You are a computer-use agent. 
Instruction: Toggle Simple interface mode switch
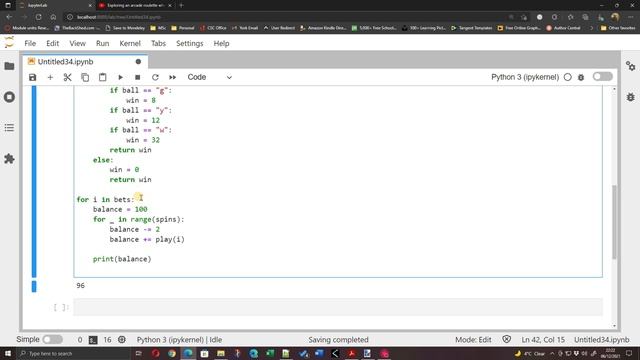[x=53, y=340]
